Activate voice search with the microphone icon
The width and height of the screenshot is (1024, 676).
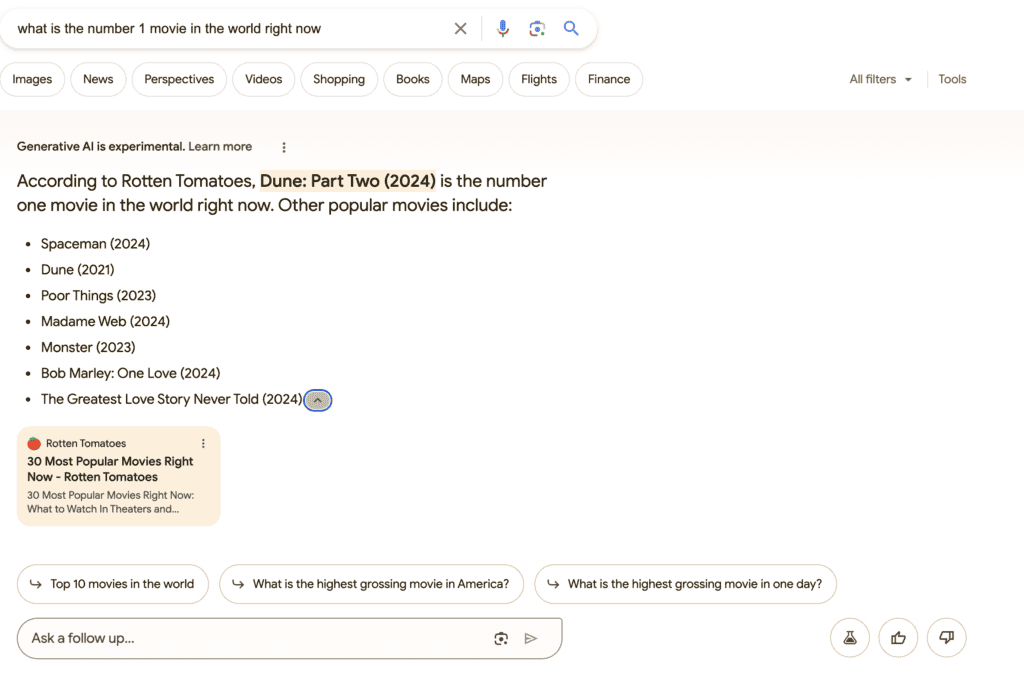click(x=503, y=28)
